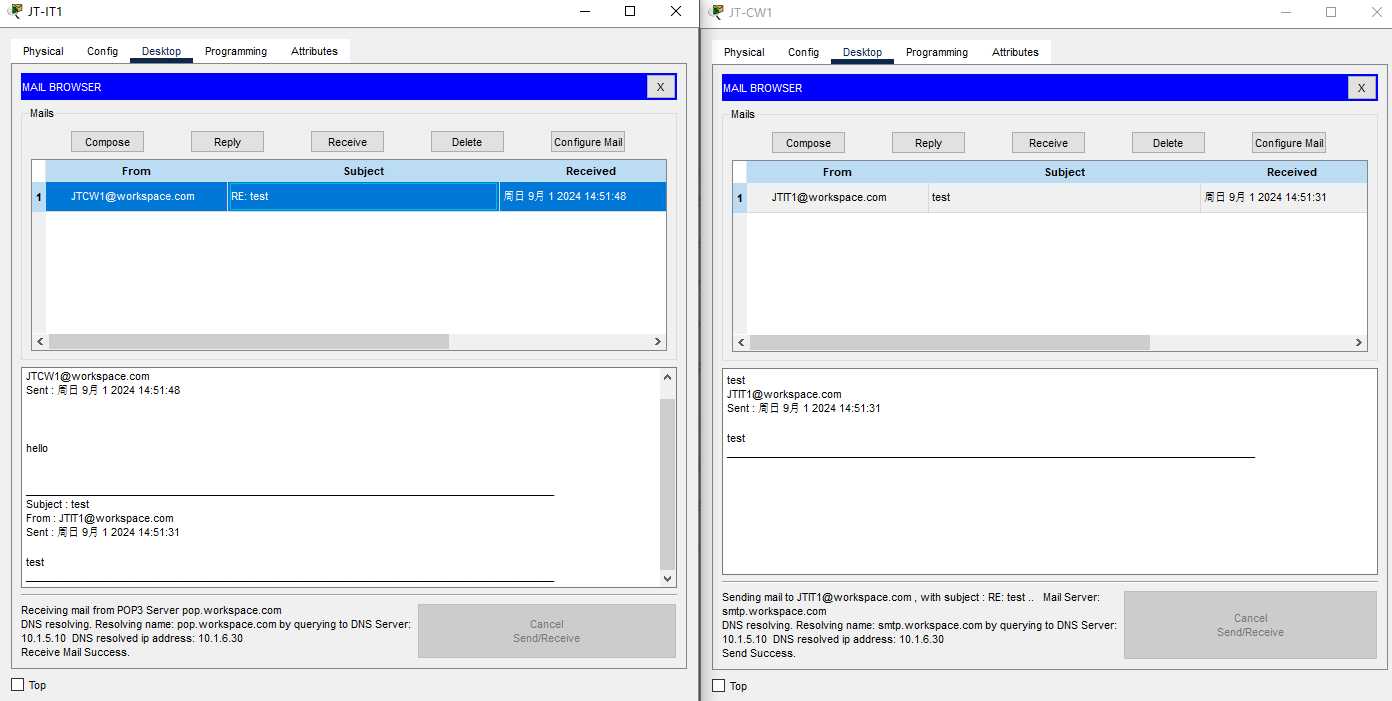
Task: Delete mail in the JT-CW1 window
Action: tap(1167, 143)
